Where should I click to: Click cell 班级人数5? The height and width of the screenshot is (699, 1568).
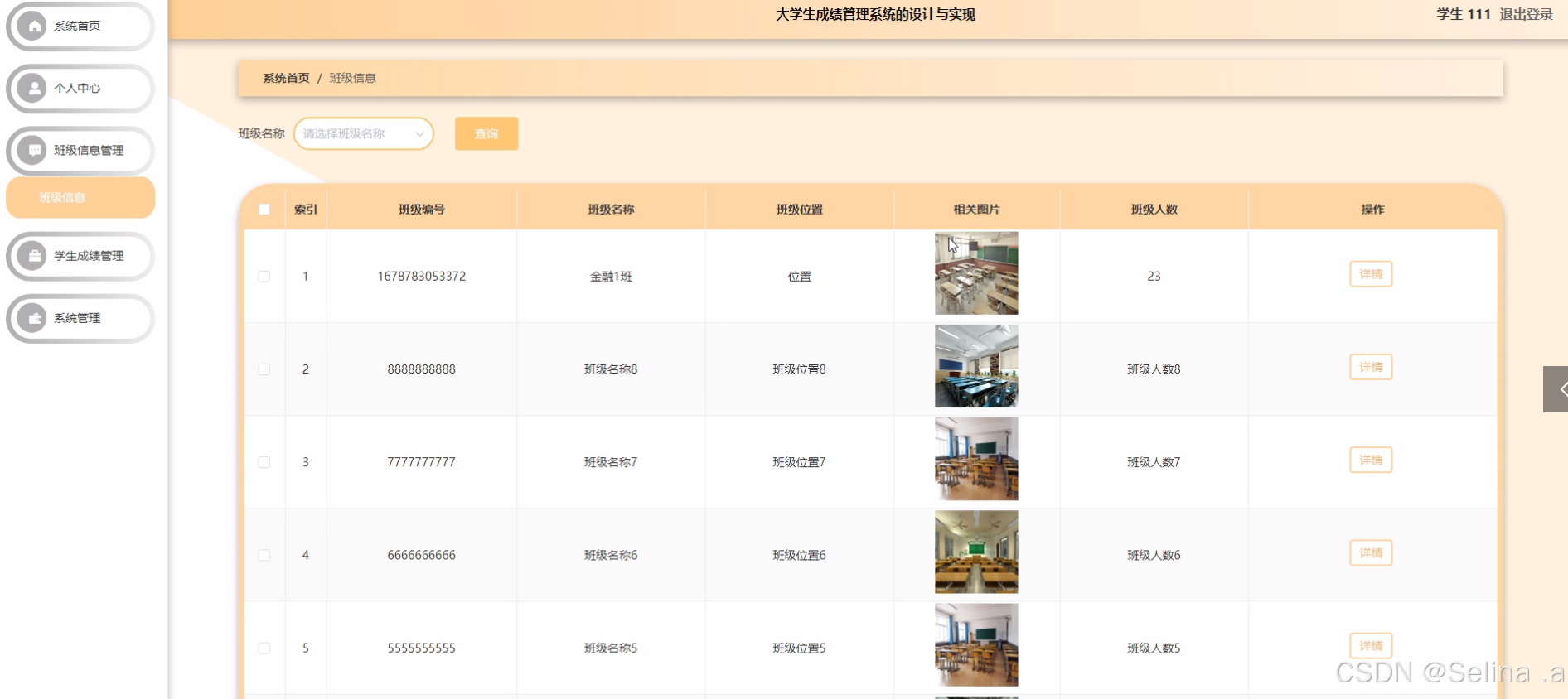click(1154, 648)
